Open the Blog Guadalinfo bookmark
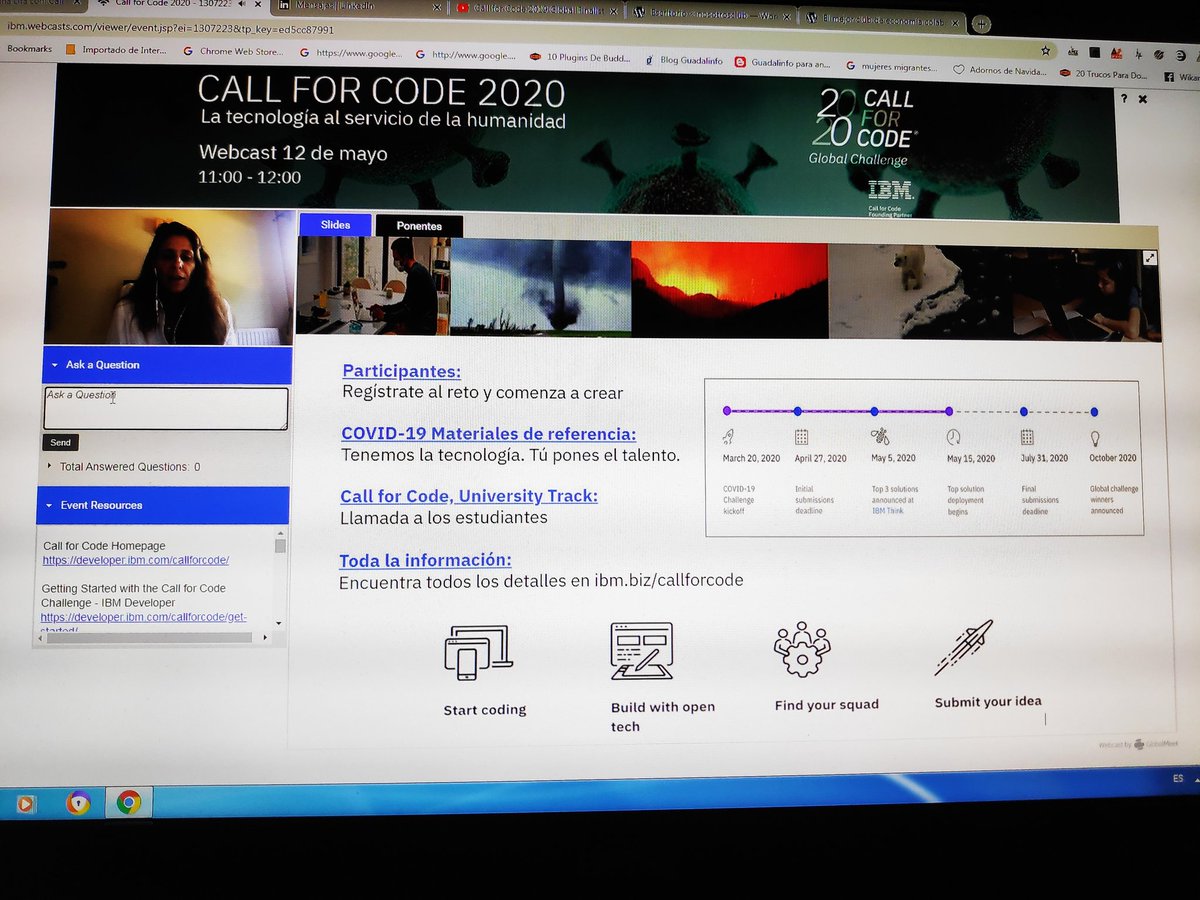Screen dimensions: 1200x900 pyautogui.click(x=683, y=60)
